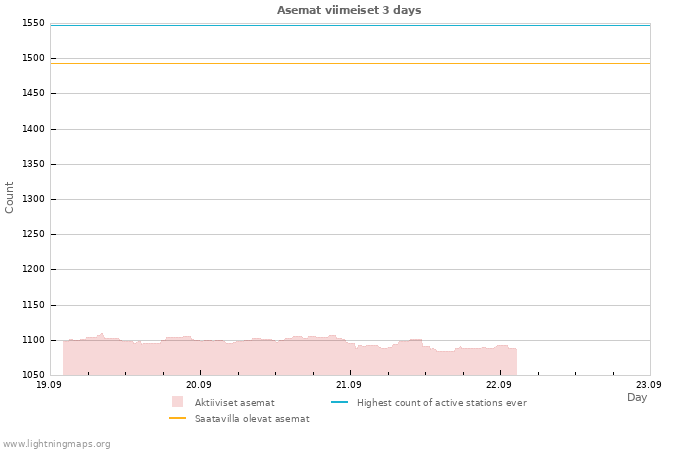Click the 19.09 date axis label
The height and width of the screenshot is (450, 700).
tap(49, 385)
